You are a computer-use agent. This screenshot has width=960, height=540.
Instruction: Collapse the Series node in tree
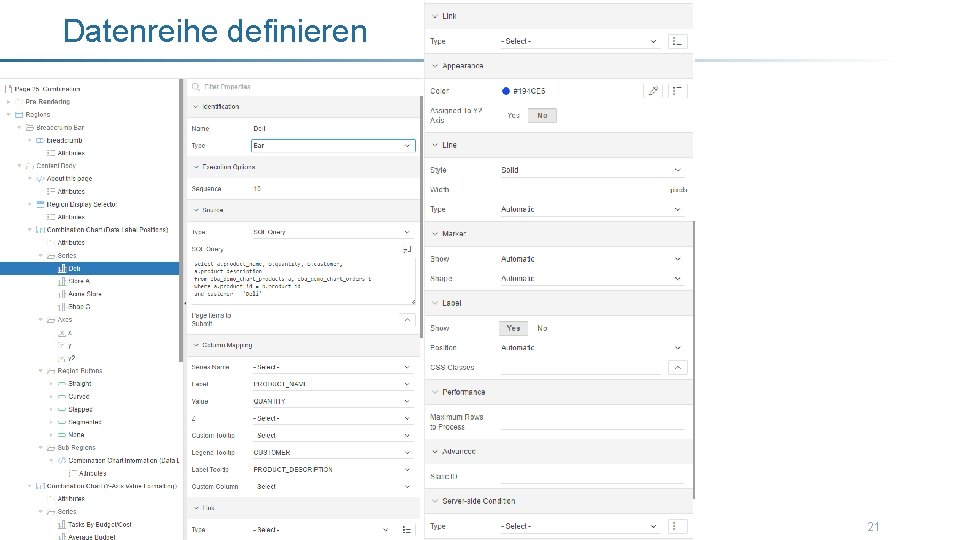(41, 255)
